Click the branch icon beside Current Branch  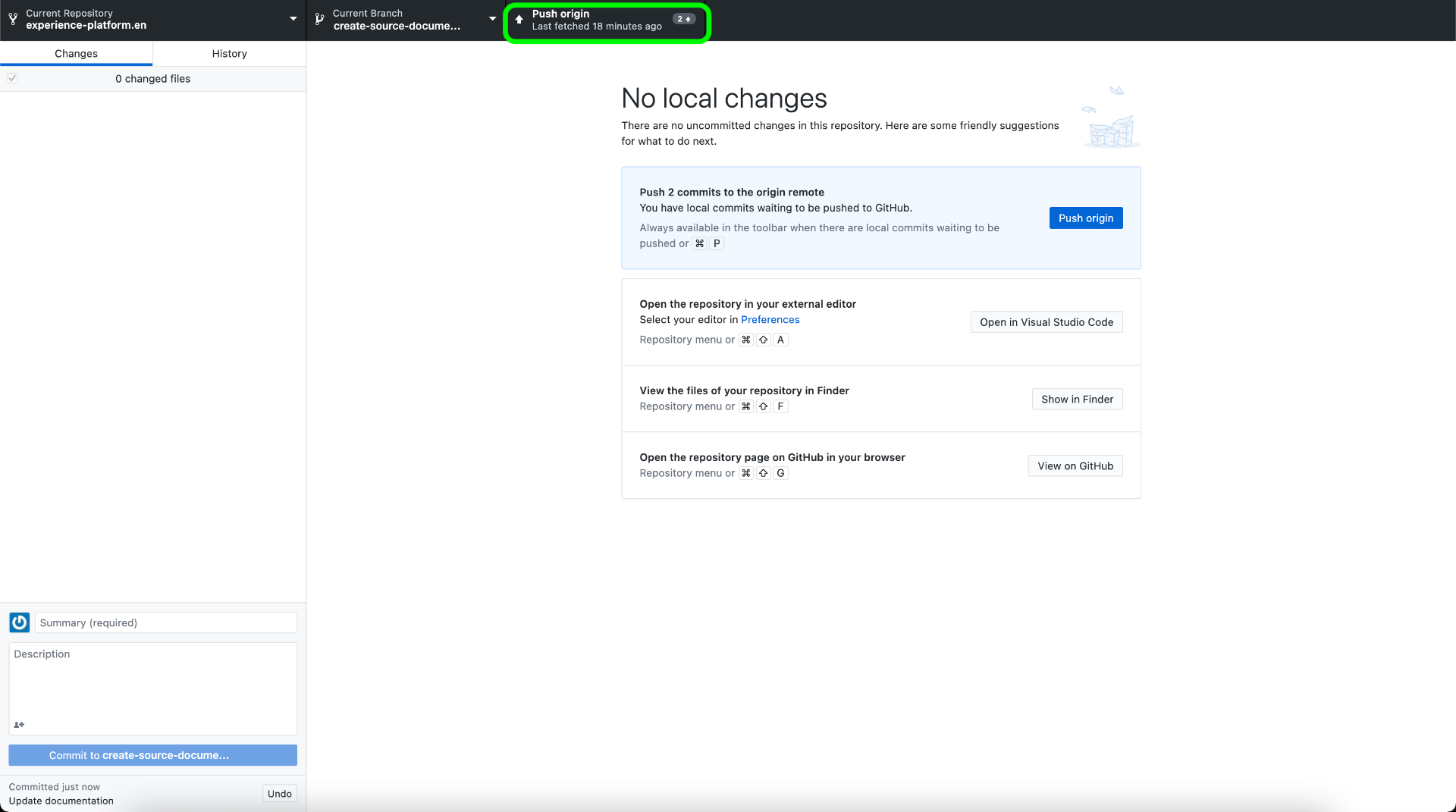(319, 19)
